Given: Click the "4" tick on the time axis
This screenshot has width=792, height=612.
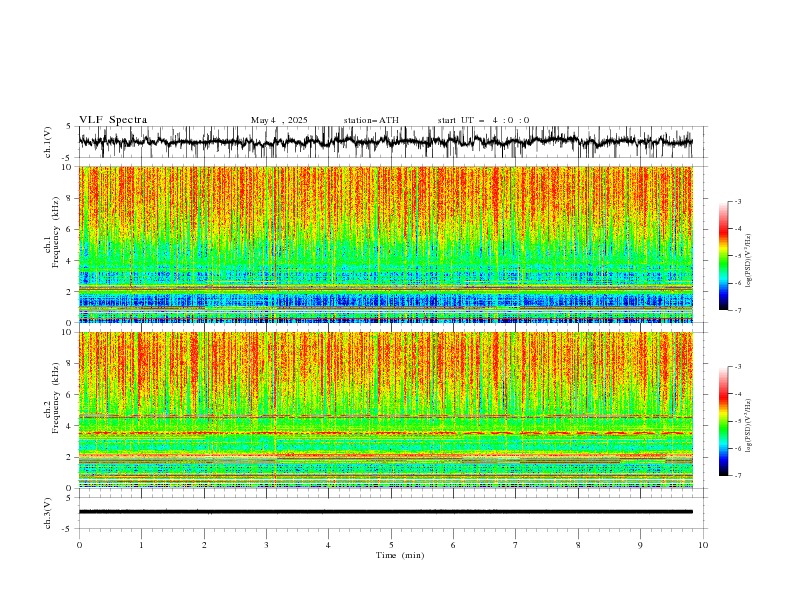Looking at the screenshot, I should click(x=329, y=545).
